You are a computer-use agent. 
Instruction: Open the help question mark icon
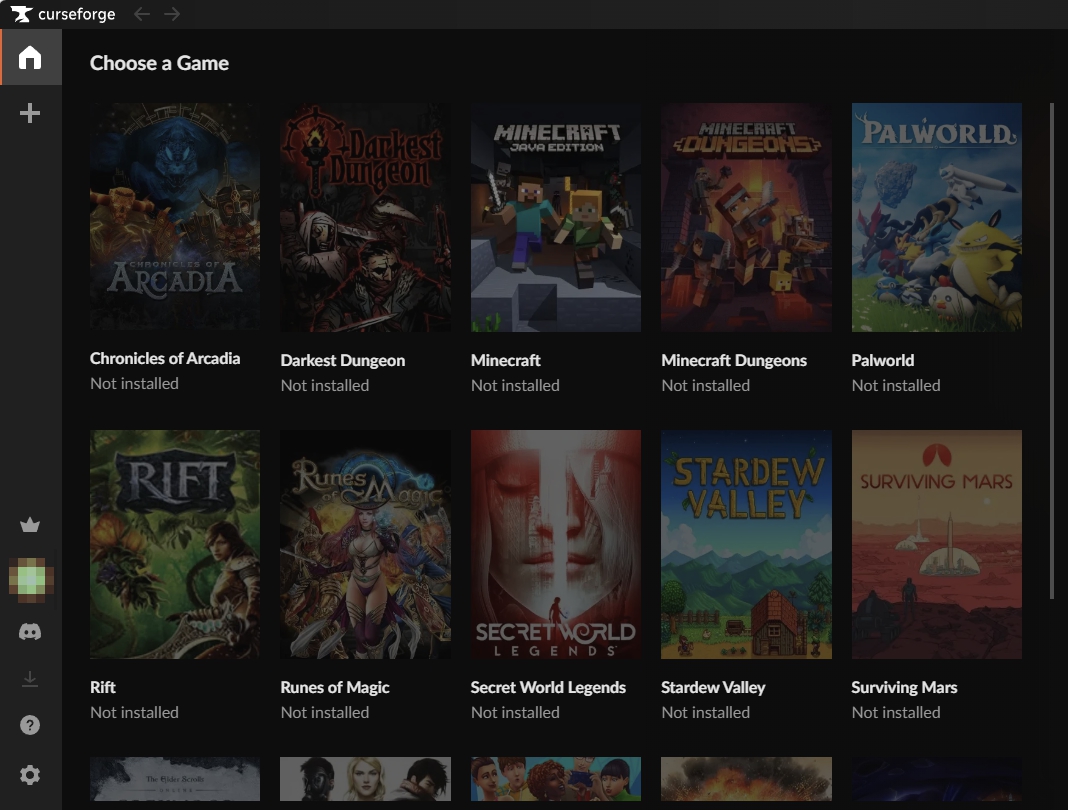[30, 725]
